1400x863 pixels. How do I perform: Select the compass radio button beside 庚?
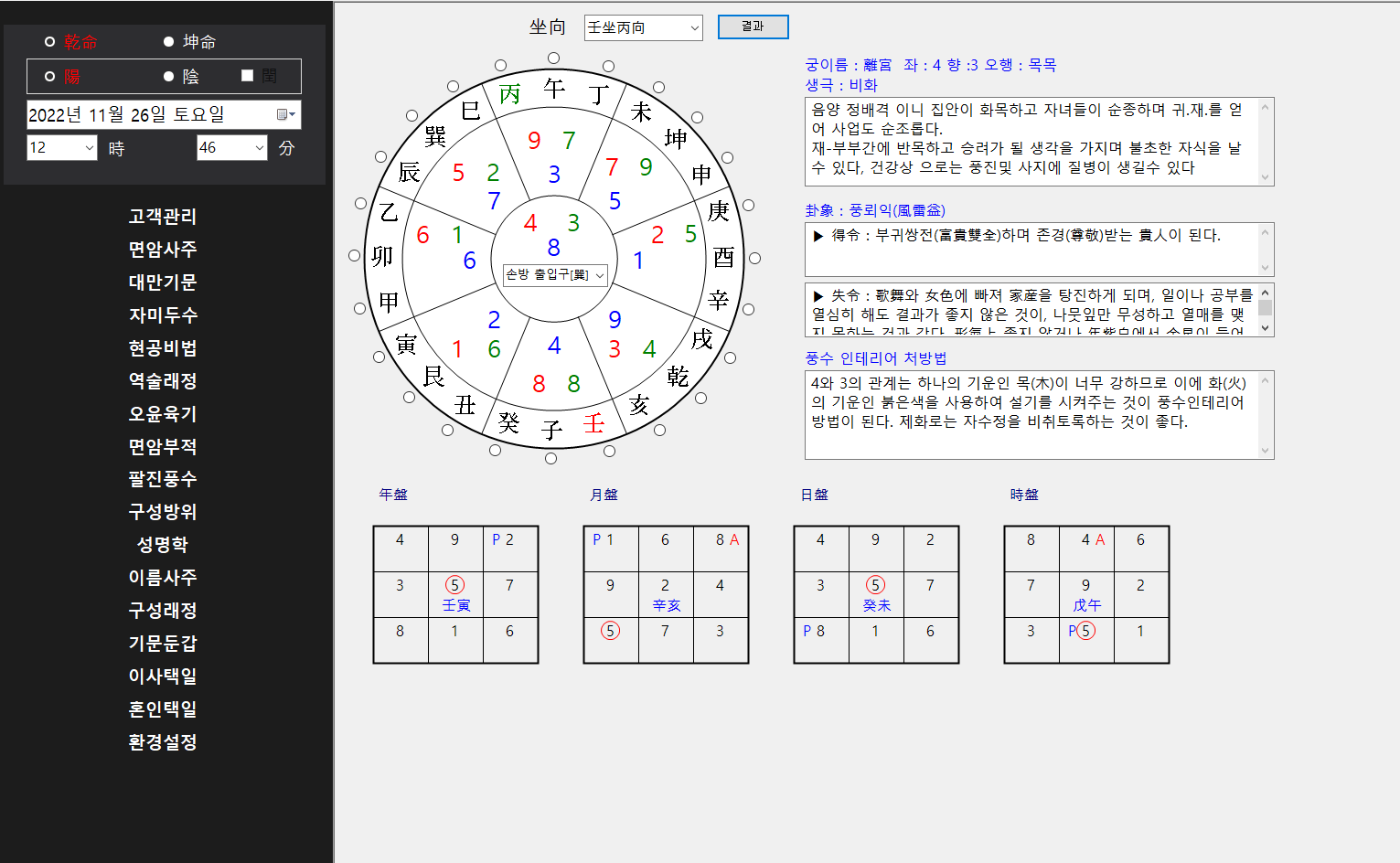click(x=748, y=205)
